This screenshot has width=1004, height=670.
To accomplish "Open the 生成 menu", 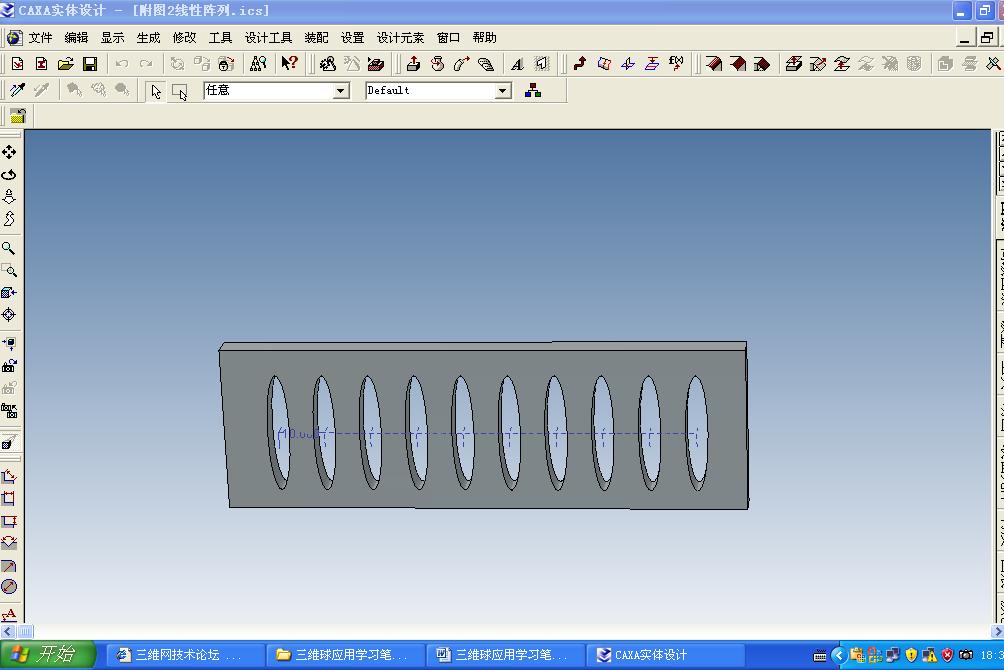I will 148,38.
